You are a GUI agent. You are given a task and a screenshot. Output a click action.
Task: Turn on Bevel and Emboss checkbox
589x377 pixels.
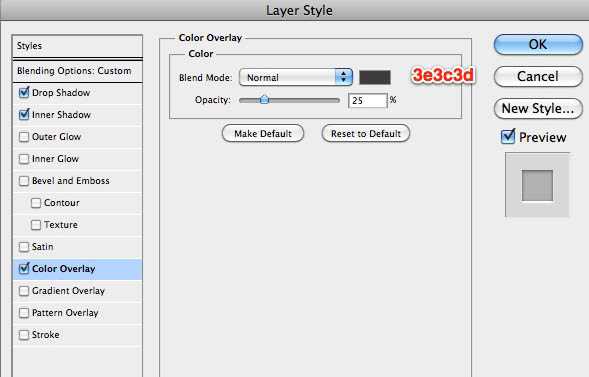tap(24, 181)
